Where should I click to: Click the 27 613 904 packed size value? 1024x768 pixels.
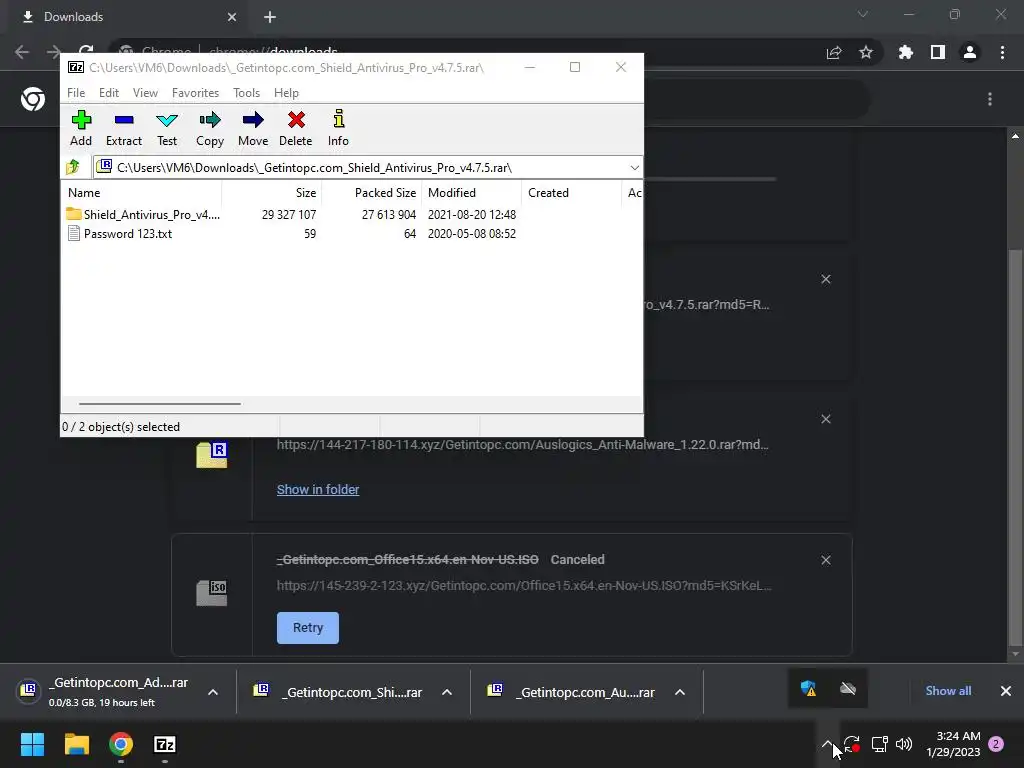[x=389, y=214]
